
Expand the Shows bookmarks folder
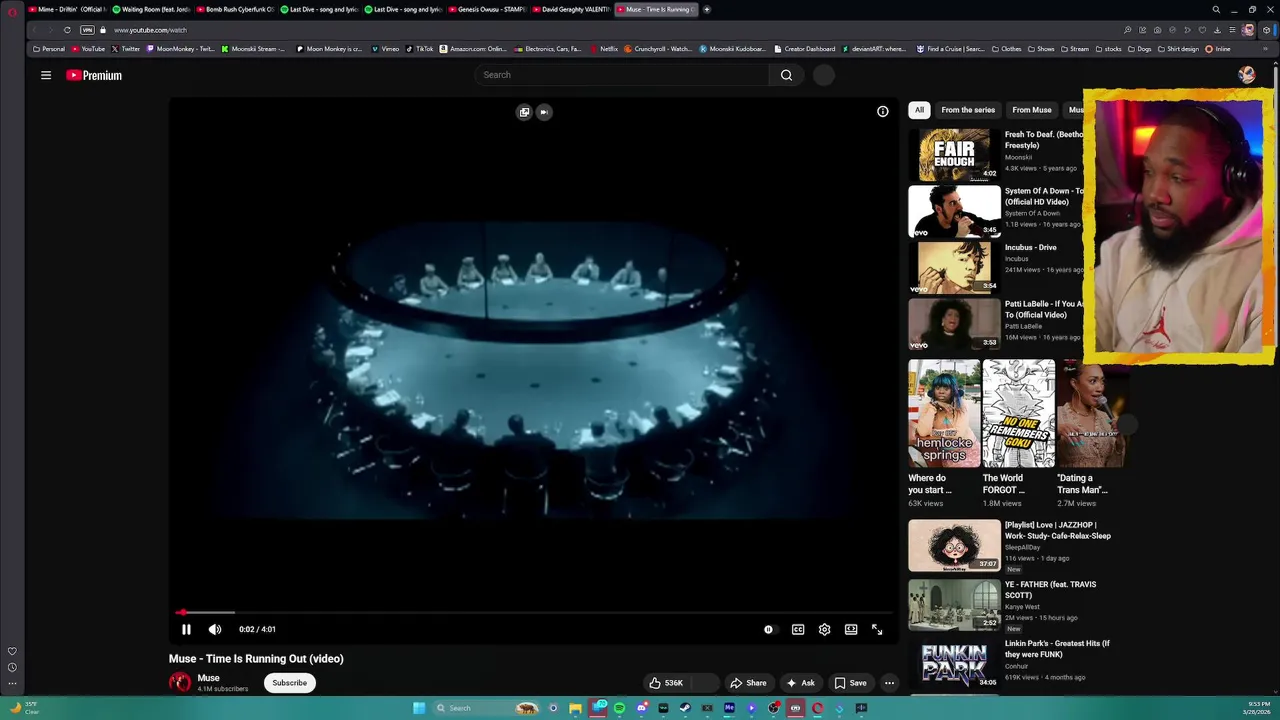coord(1041,49)
